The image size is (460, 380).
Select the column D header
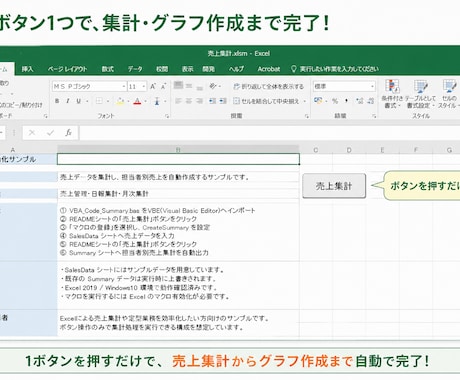point(349,150)
